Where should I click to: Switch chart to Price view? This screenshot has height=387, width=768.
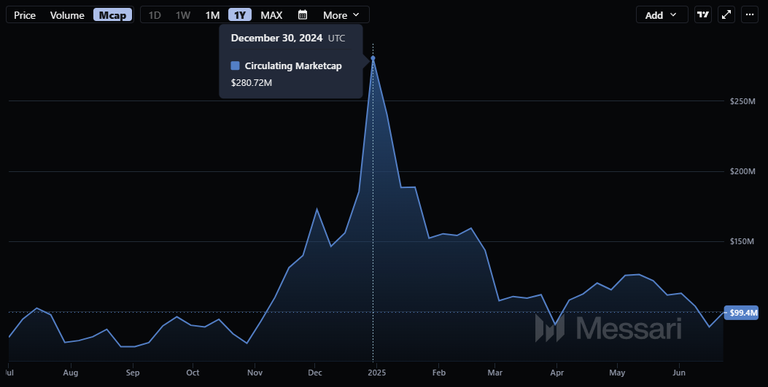tap(24, 15)
